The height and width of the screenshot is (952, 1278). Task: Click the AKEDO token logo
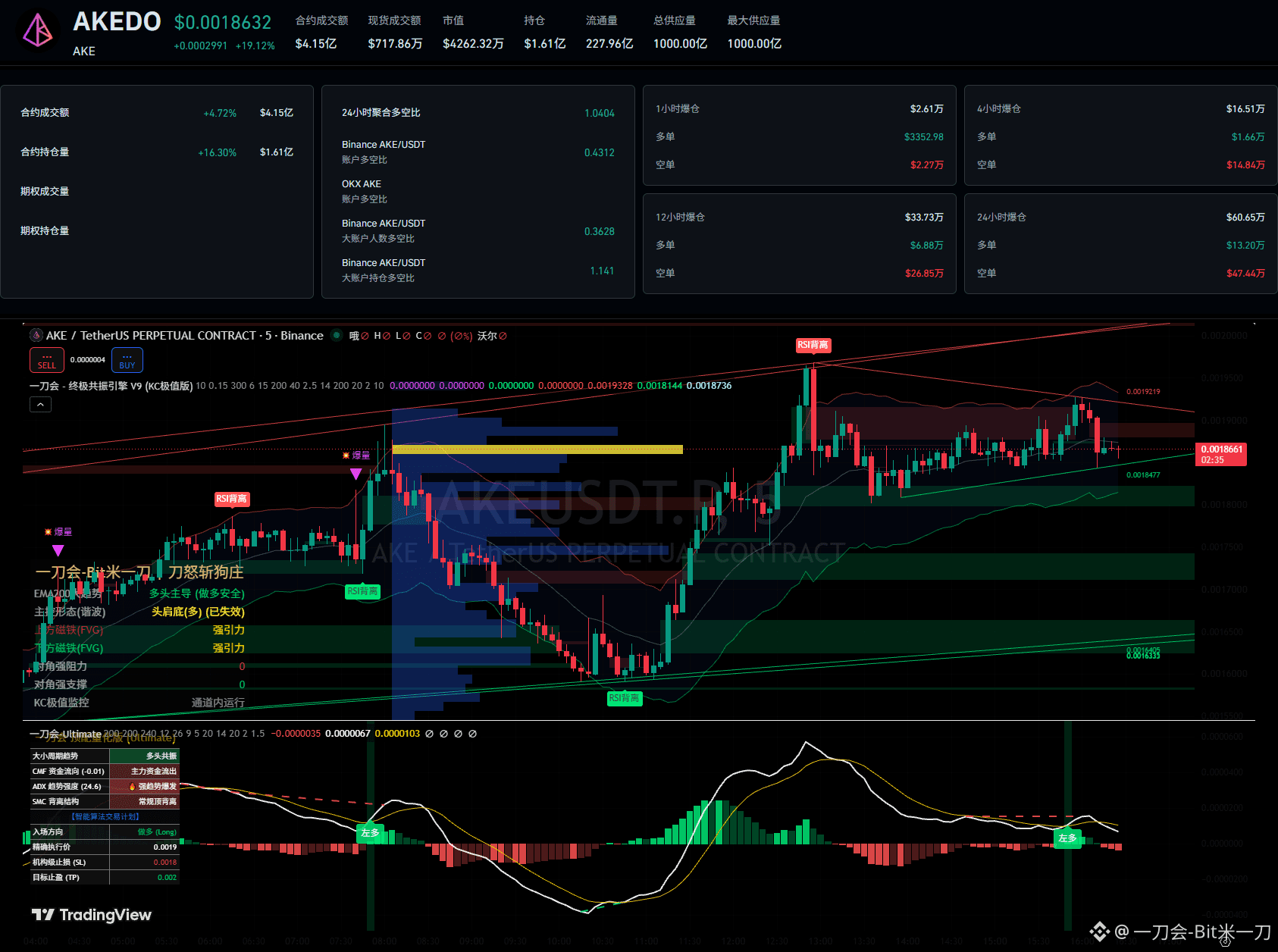pos(37,31)
